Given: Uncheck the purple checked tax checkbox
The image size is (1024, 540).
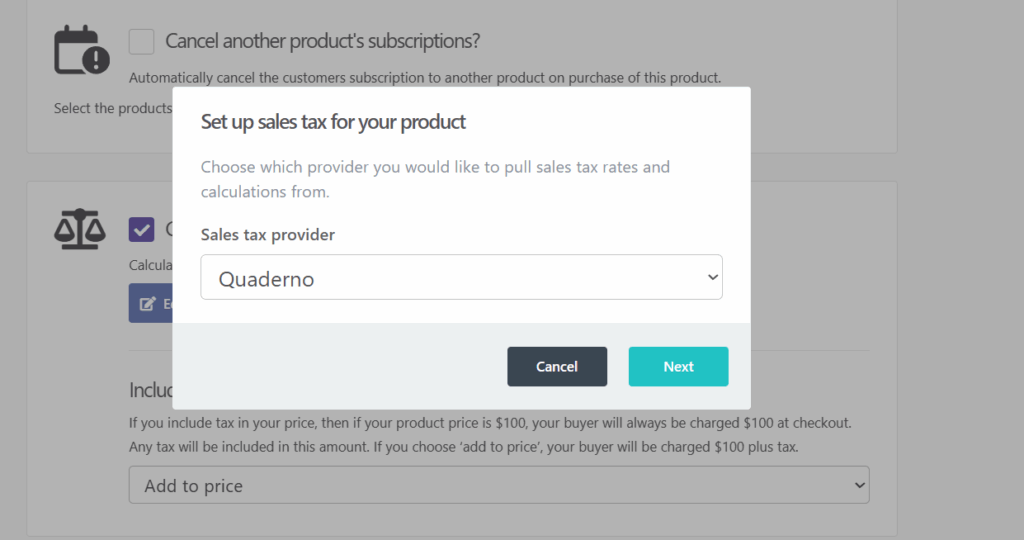Looking at the screenshot, I should coord(142,229).
